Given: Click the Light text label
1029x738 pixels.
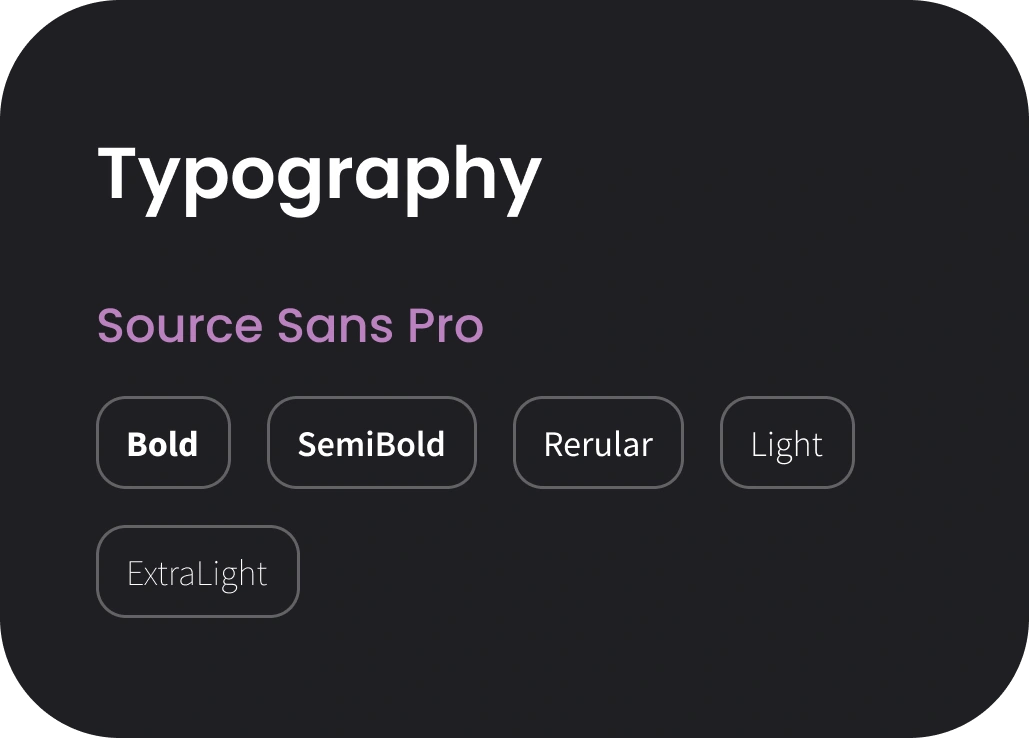Looking at the screenshot, I should coord(787,446).
